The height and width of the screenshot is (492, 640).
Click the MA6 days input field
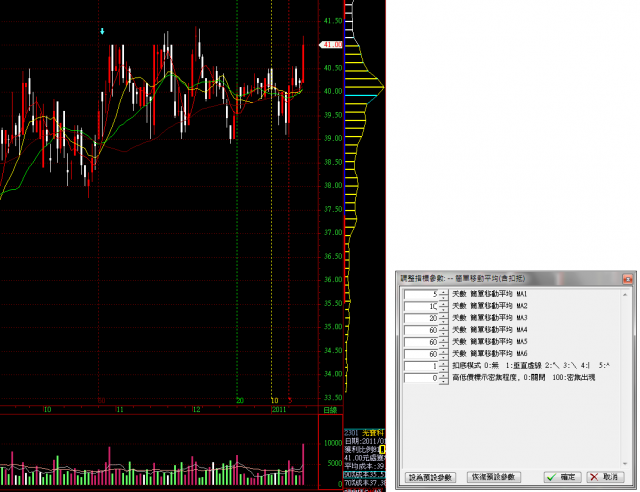click(422, 354)
